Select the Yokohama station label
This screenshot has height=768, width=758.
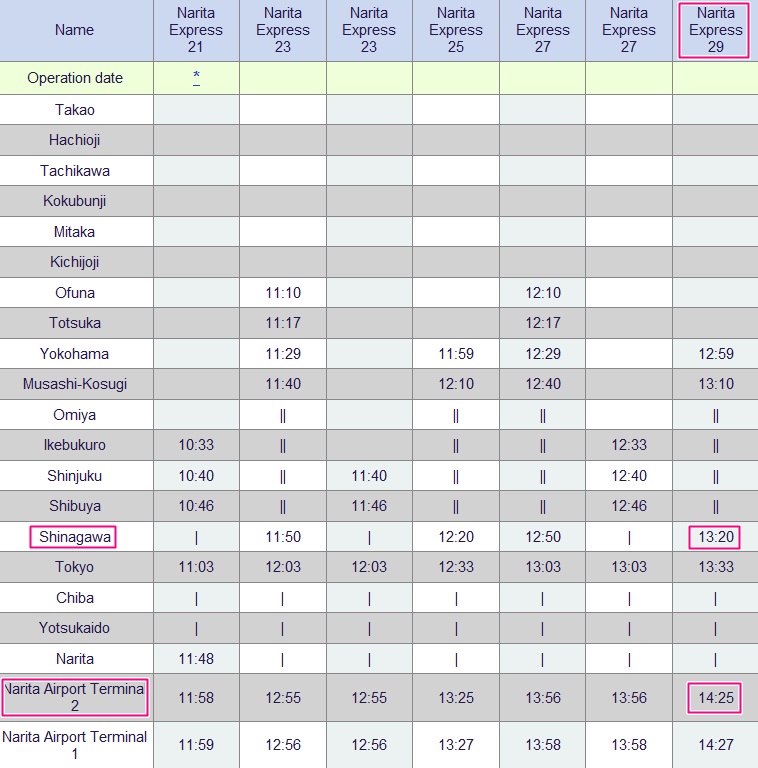[74, 354]
